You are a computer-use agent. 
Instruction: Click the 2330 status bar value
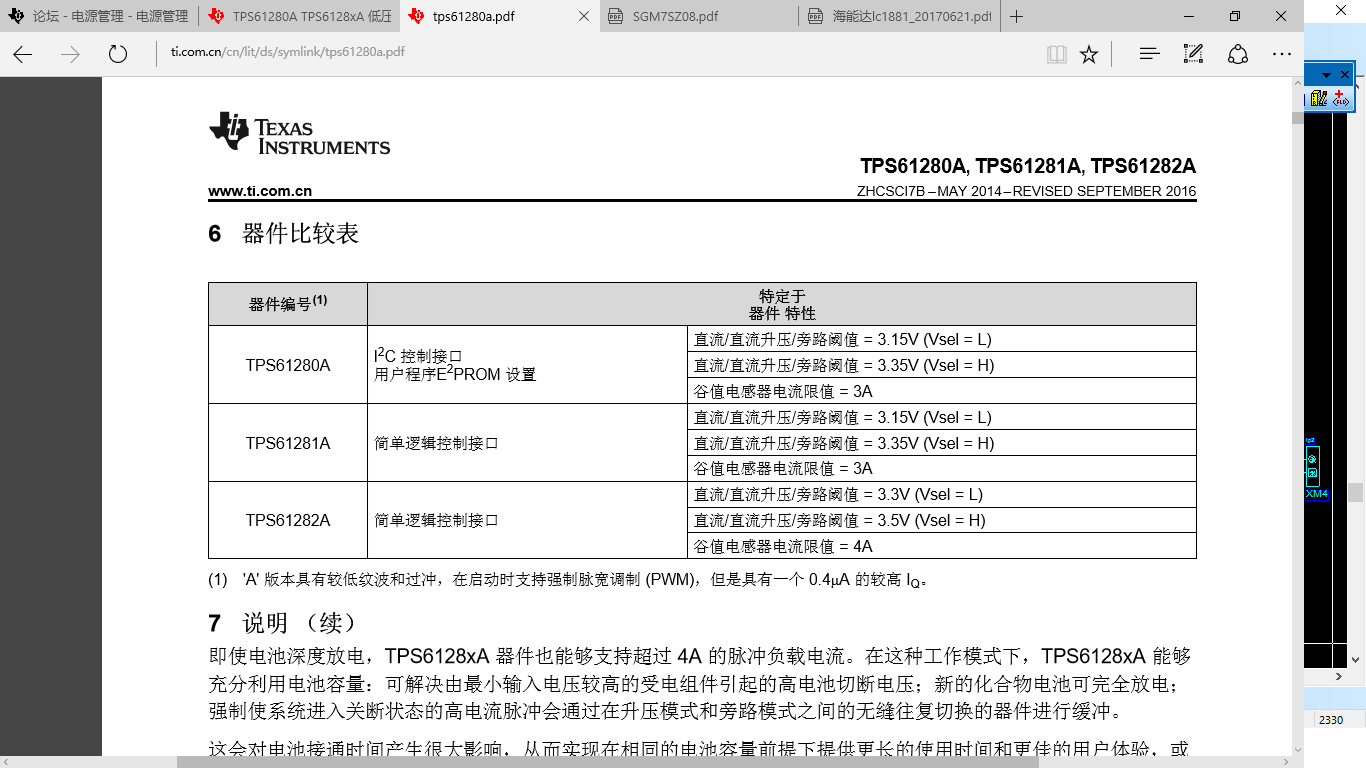click(1331, 720)
